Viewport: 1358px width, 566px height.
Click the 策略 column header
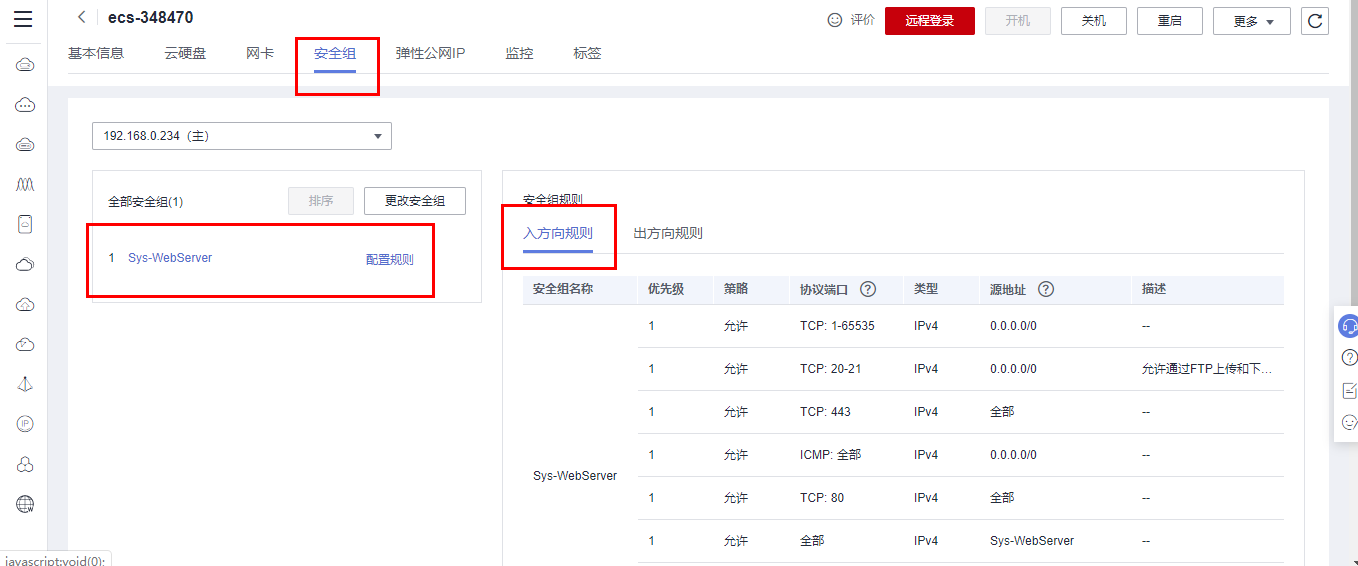pyautogui.click(x=736, y=289)
